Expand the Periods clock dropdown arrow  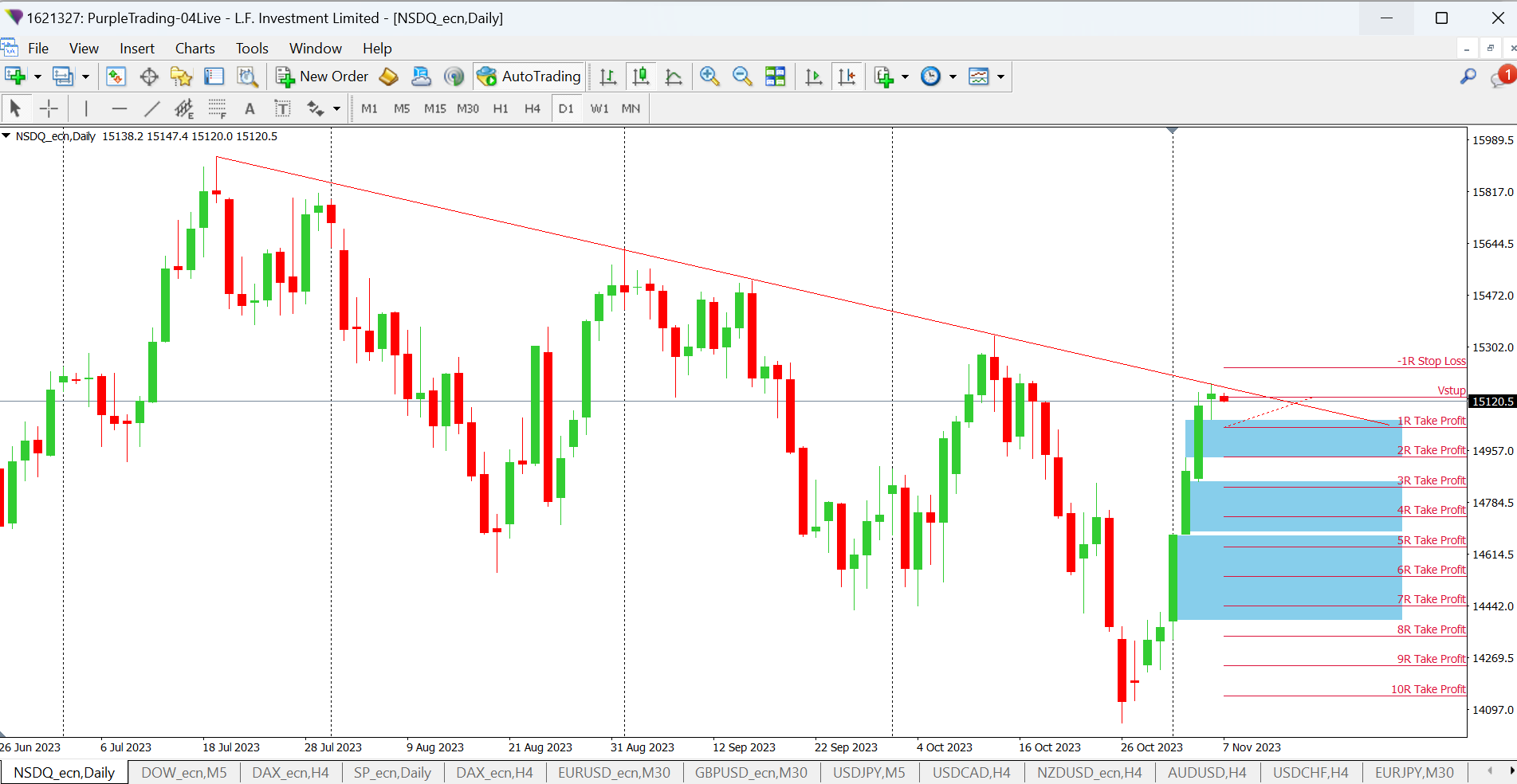(x=953, y=76)
